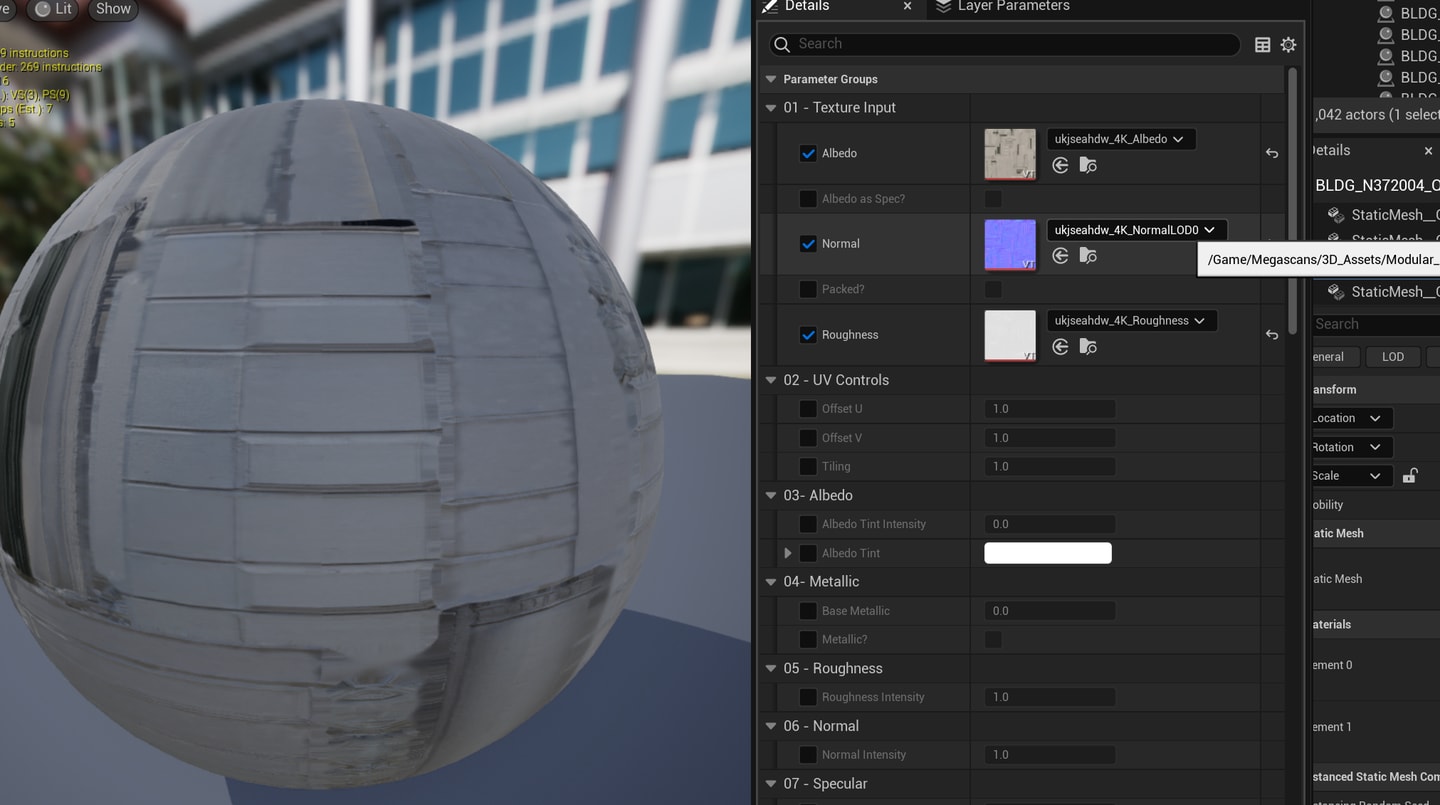Uncheck the Roughness texture parameter
Image resolution: width=1440 pixels, height=805 pixels.
(x=808, y=334)
